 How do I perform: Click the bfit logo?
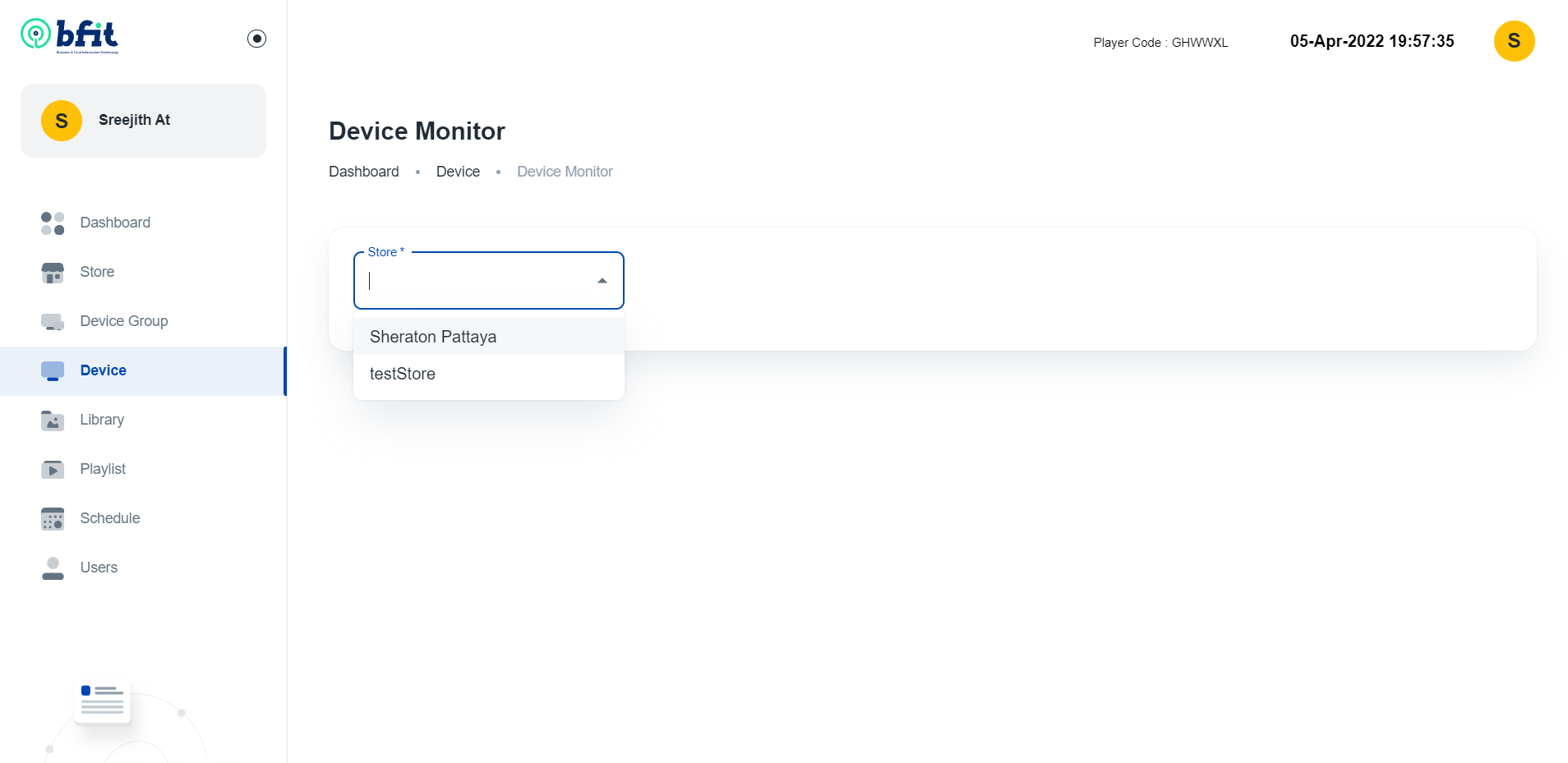(70, 36)
